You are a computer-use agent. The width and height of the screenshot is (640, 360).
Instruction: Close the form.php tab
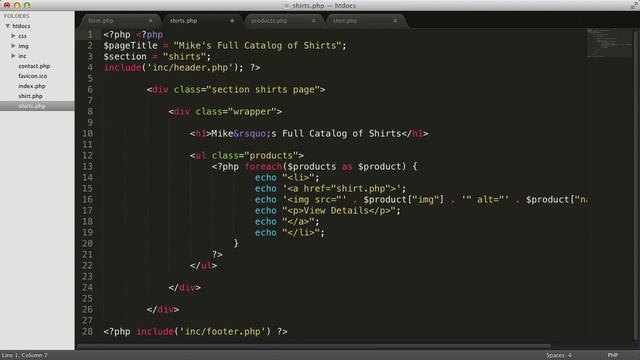(x=151, y=20)
